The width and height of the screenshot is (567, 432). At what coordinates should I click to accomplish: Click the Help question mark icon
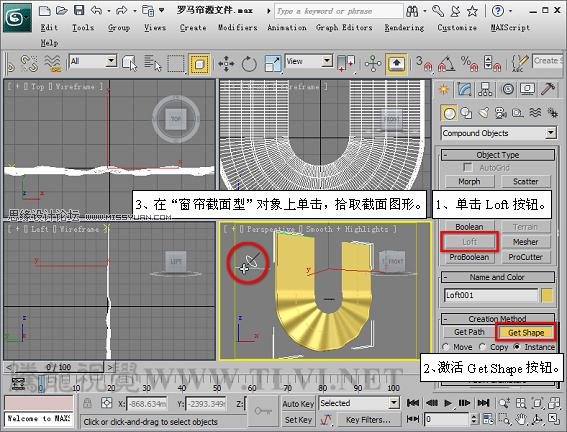(498, 11)
